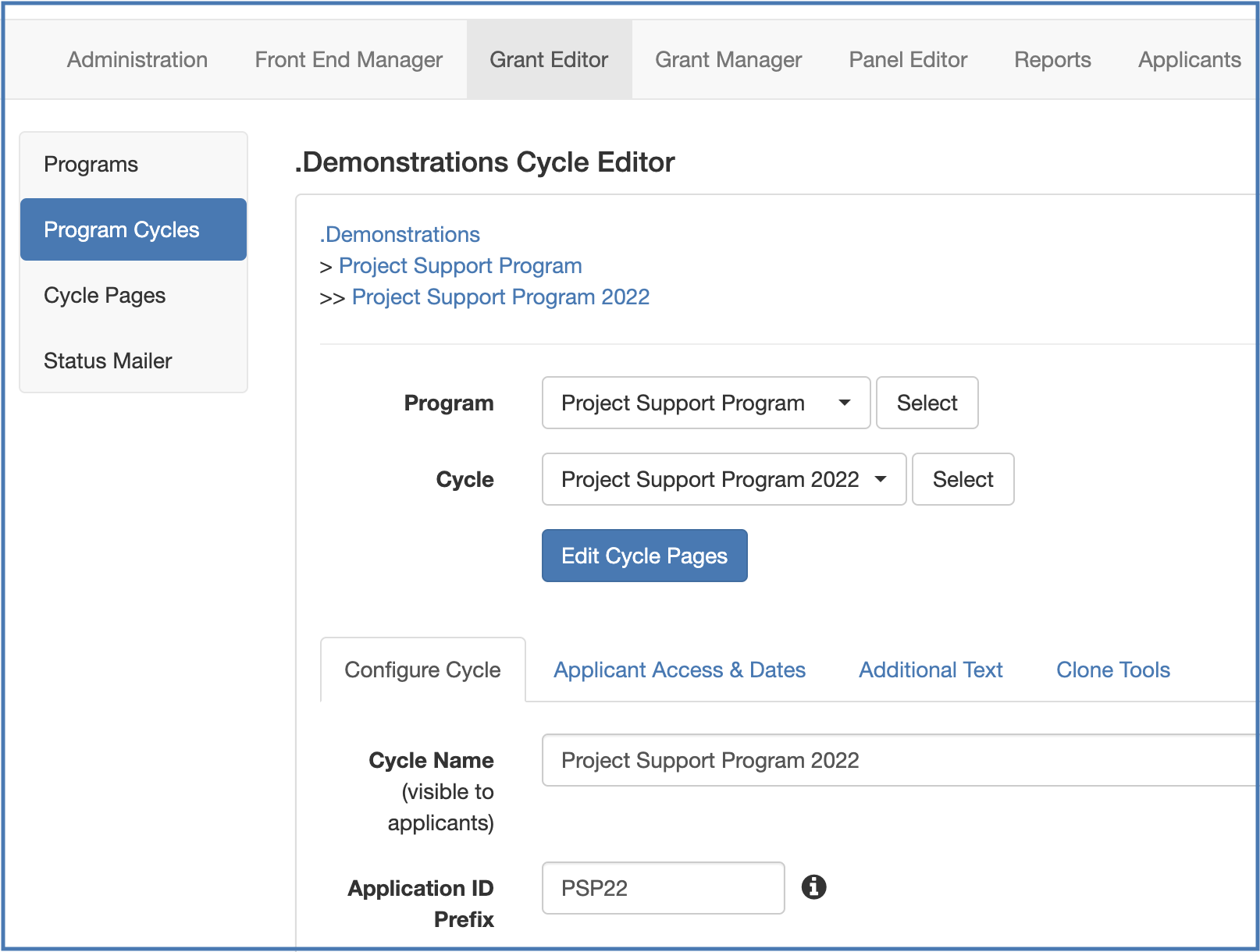Image resolution: width=1260 pixels, height=952 pixels.
Task: Expand the Cycle dropdown list
Action: tap(723, 479)
